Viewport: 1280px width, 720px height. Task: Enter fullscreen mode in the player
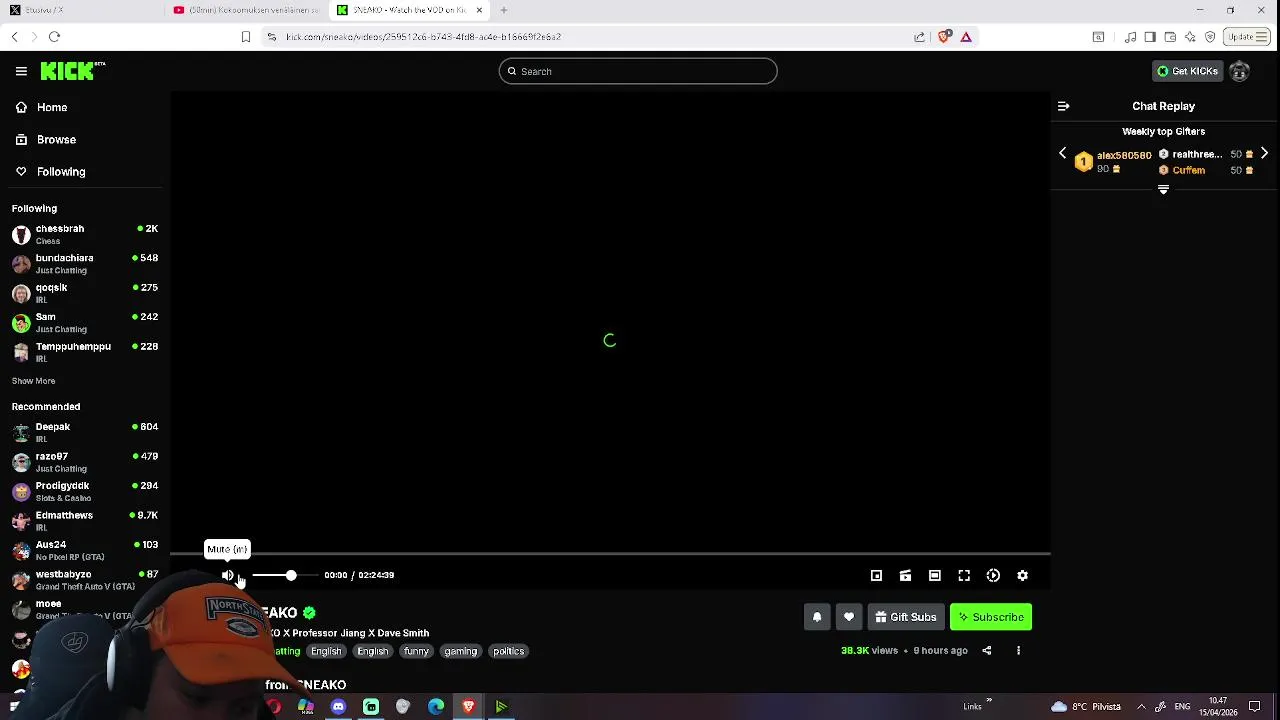964,575
